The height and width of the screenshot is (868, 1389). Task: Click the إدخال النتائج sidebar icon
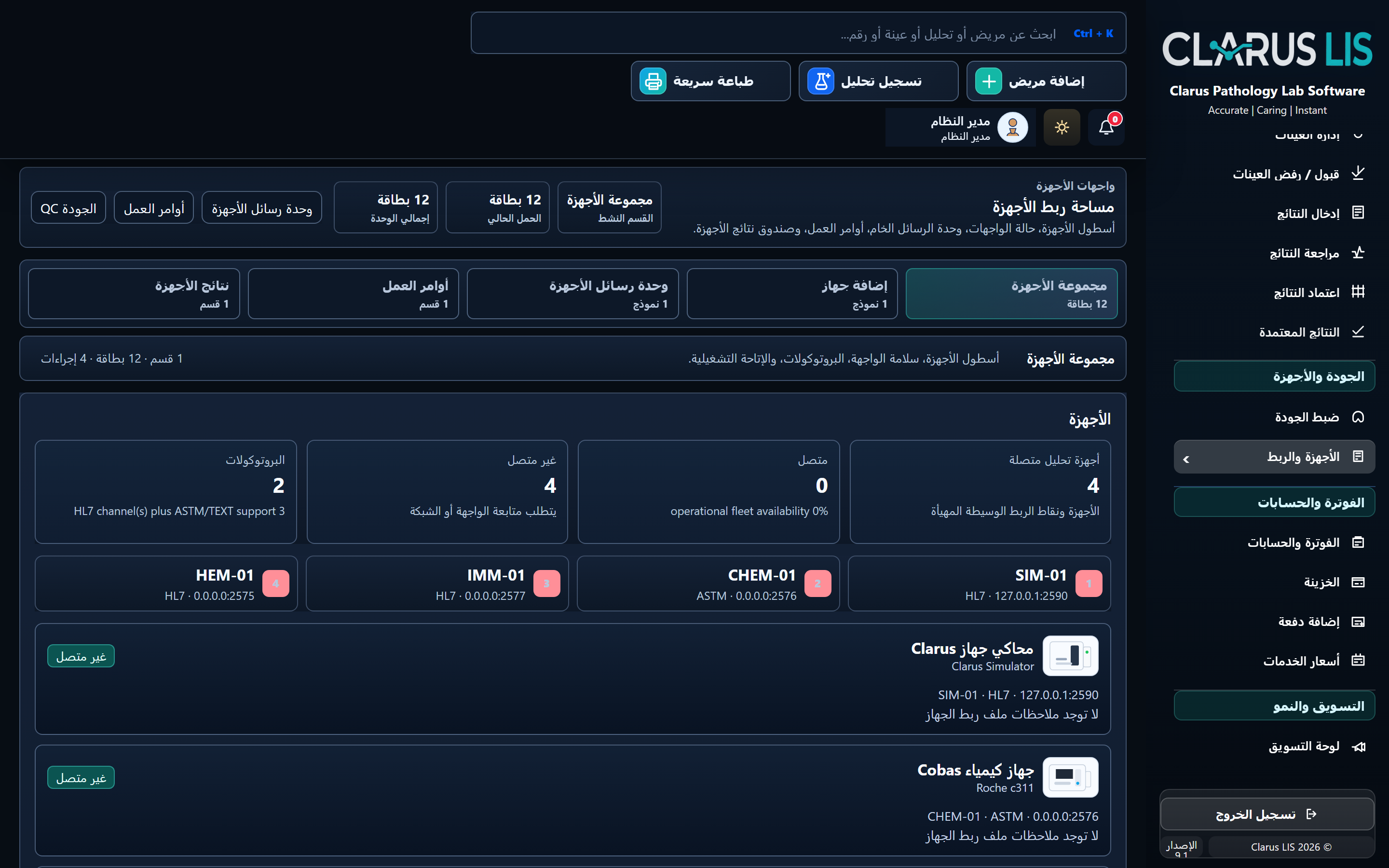click(x=1358, y=213)
